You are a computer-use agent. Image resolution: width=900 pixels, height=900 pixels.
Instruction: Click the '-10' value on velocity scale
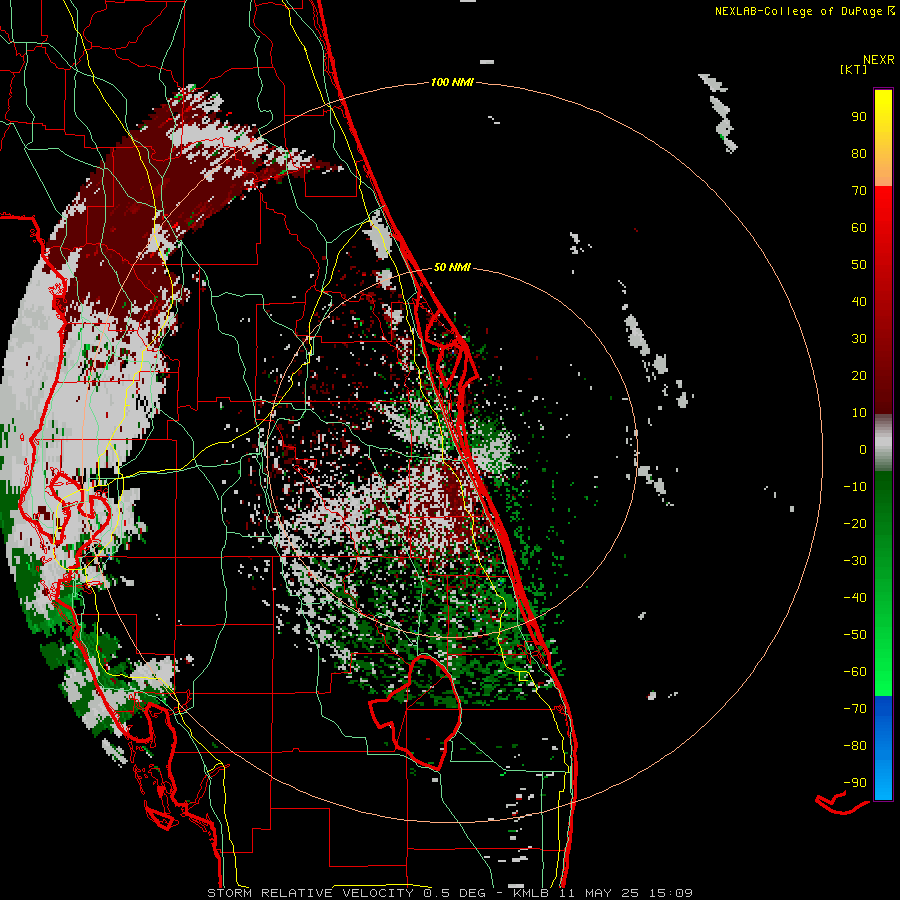[x=855, y=487]
